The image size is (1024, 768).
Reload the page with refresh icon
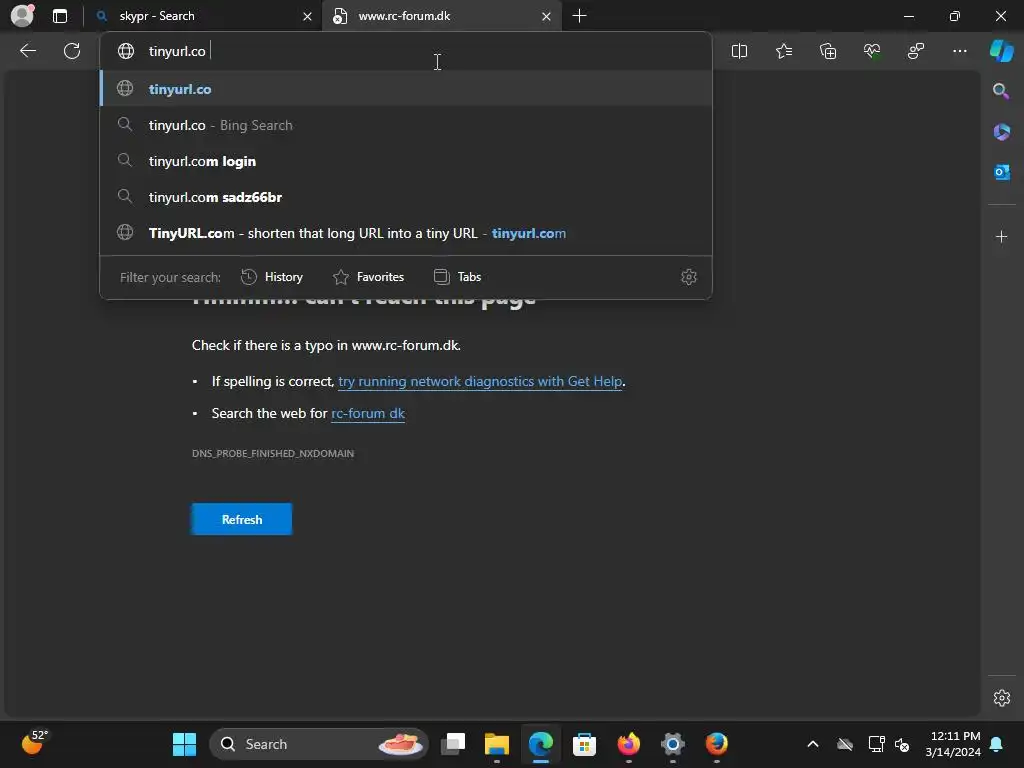pyautogui.click(x=72, y=51)
